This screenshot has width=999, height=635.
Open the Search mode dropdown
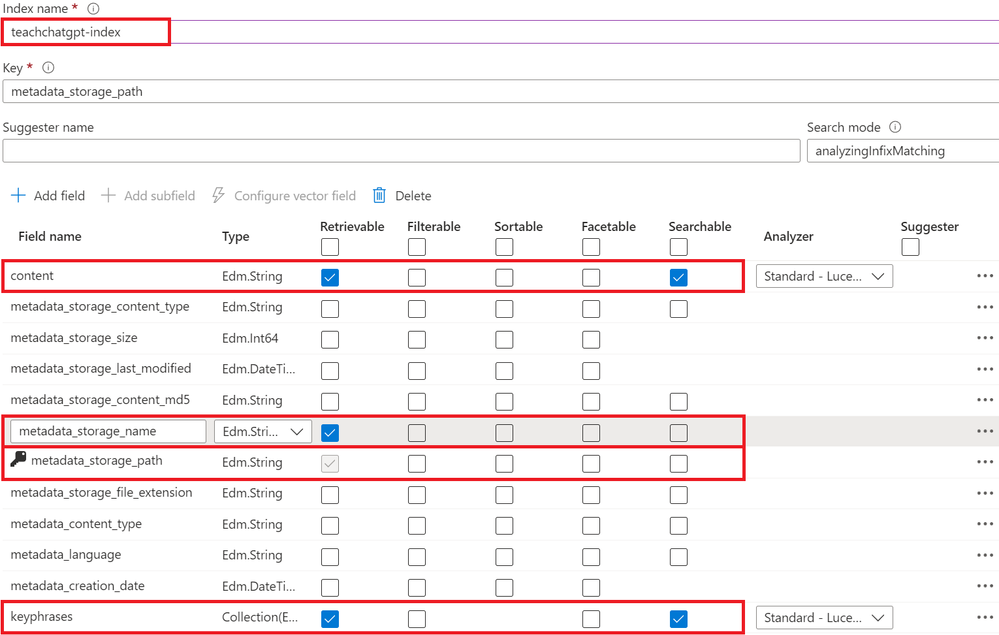pyautogui.click(x=901, y=151)
